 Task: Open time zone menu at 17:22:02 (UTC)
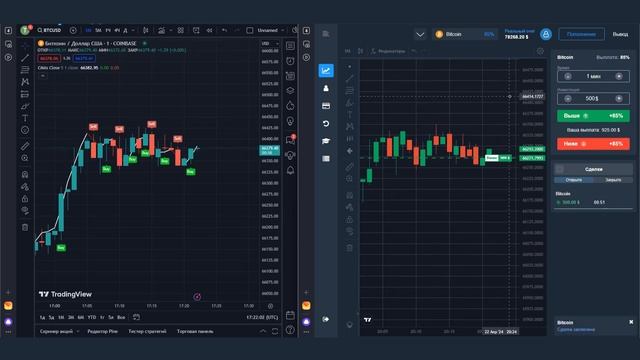(262, 317)
